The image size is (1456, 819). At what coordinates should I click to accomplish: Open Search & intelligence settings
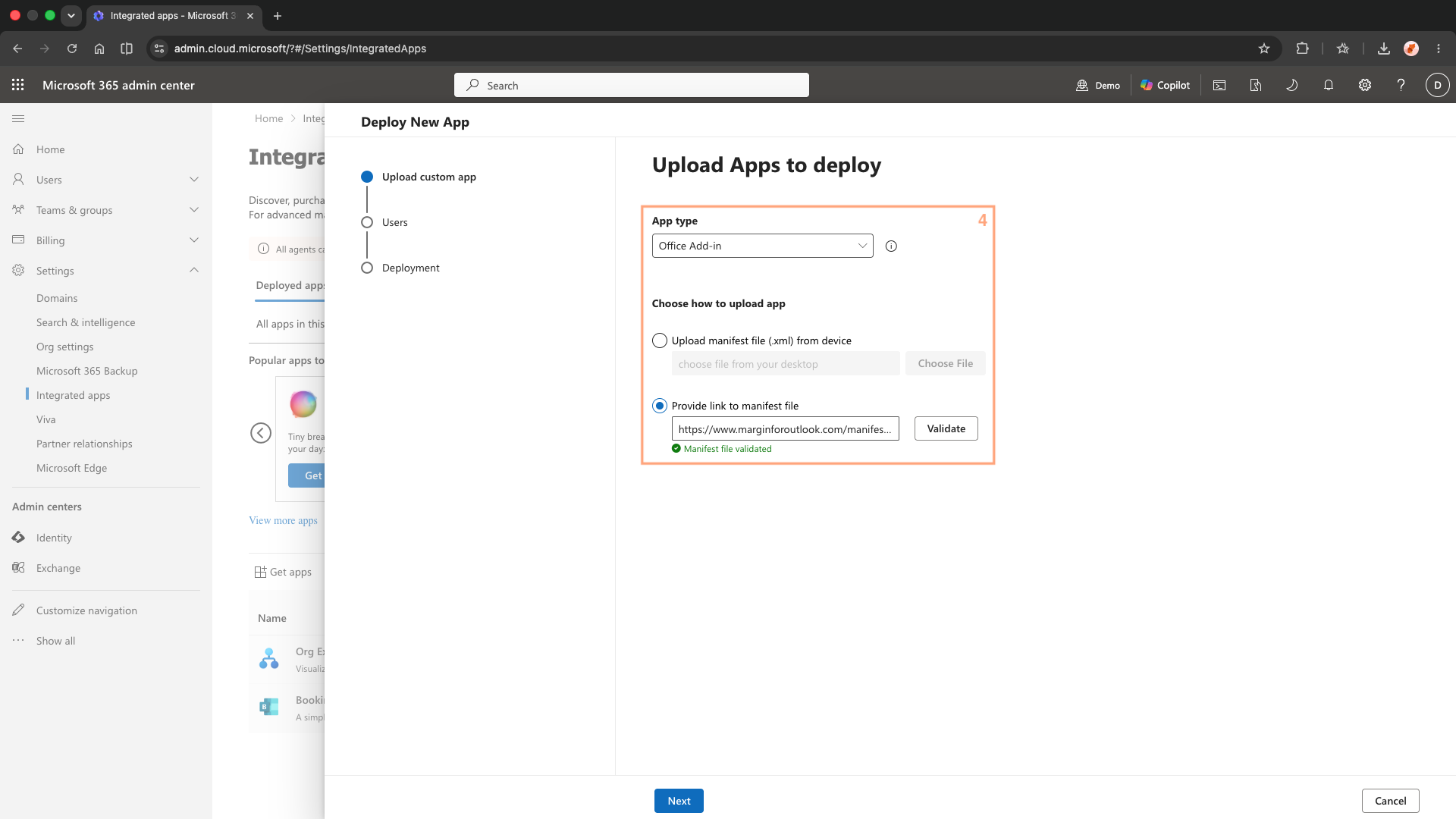tap(86, 322)
